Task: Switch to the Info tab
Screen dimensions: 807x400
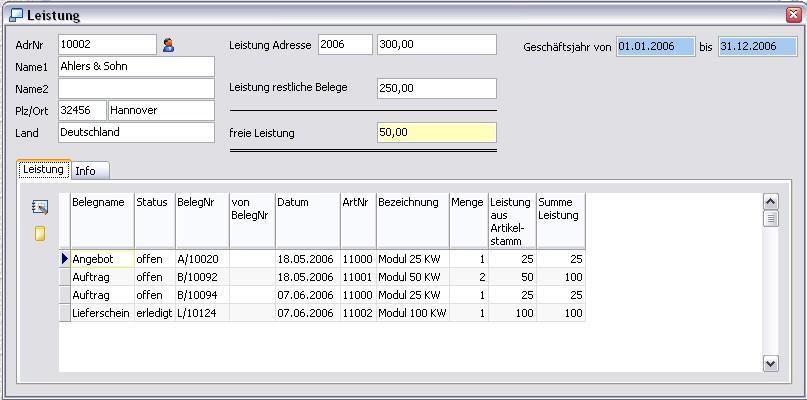Action: click(x=86, y=171)
